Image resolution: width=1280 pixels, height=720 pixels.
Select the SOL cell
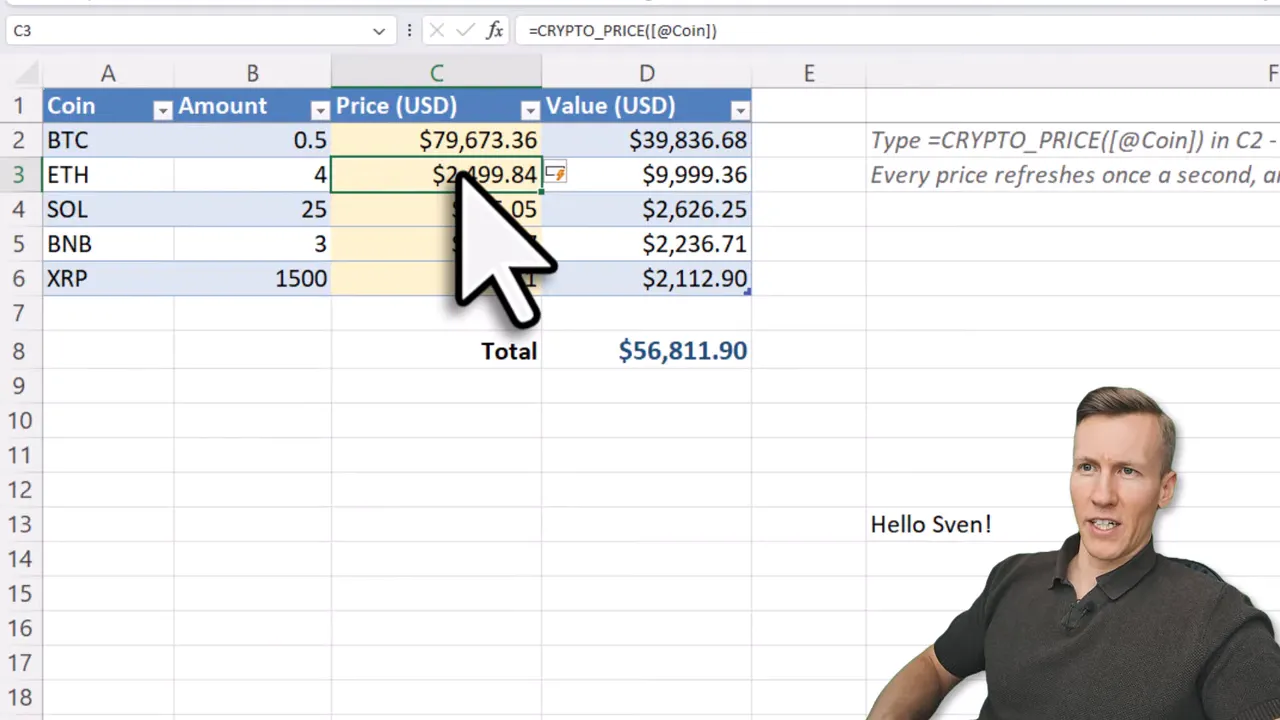click(108, 209)
